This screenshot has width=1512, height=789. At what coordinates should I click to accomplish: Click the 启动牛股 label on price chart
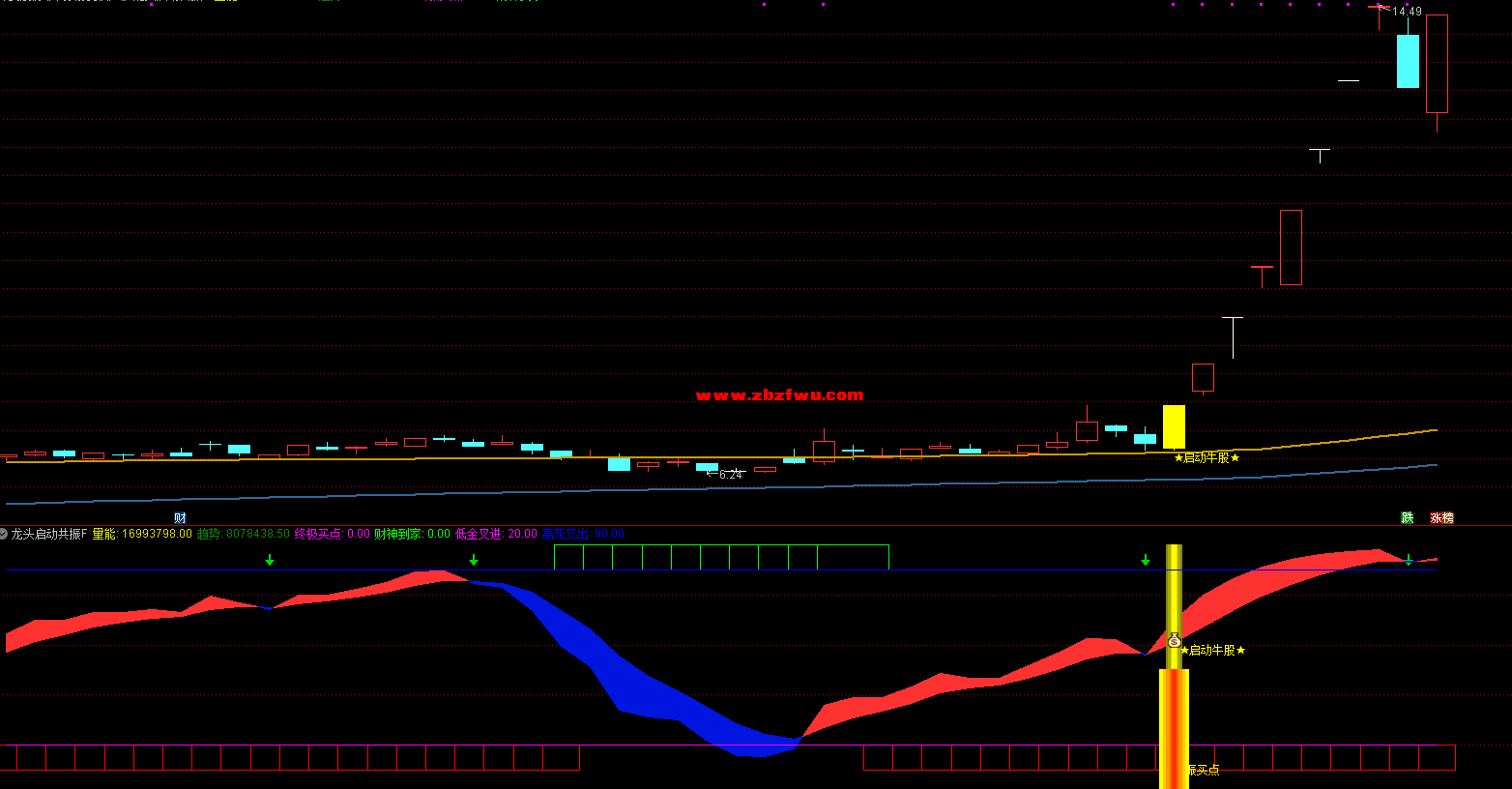click(1207, 457)
